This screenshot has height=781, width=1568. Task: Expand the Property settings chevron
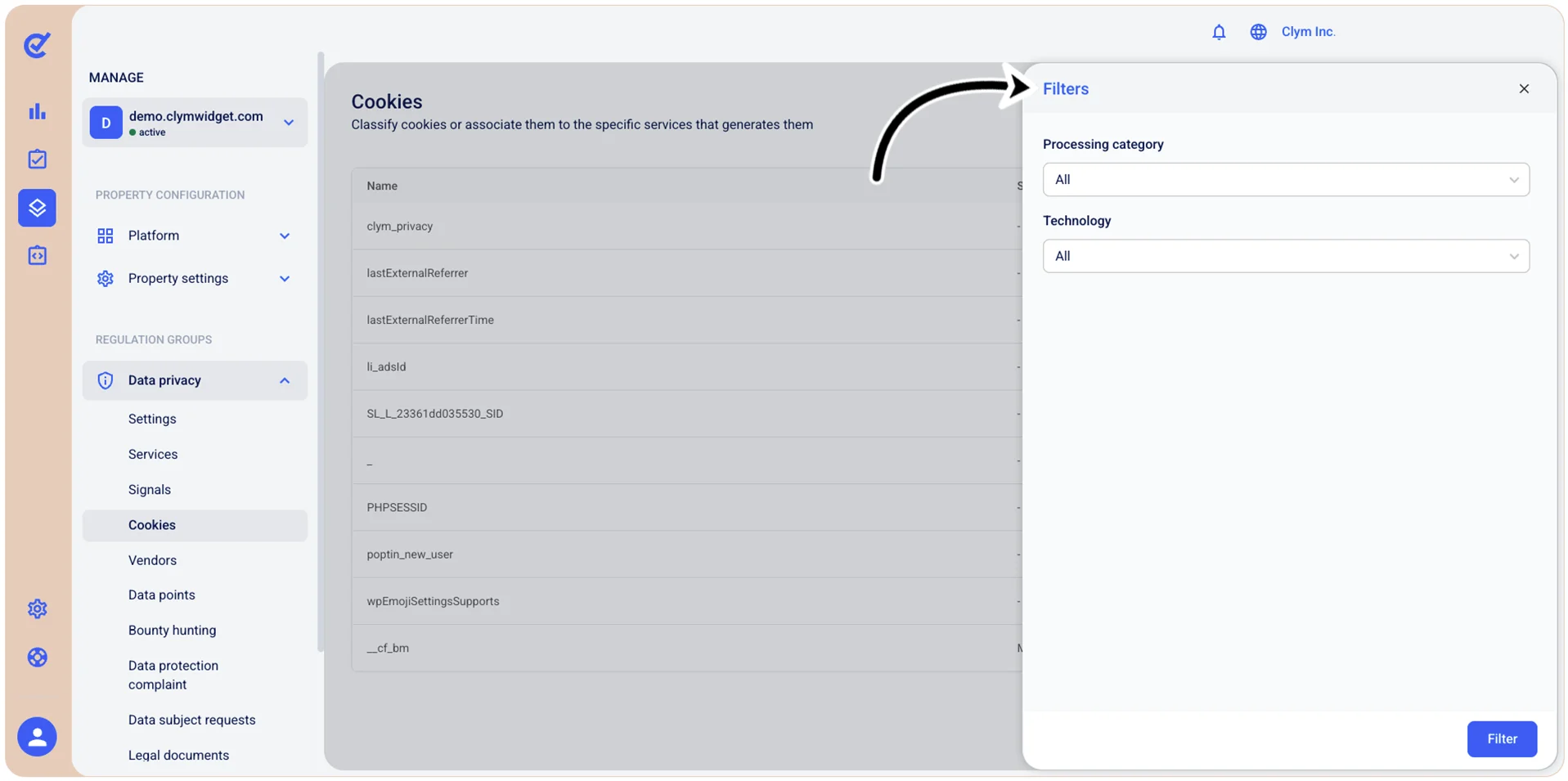tap(285, 279)
